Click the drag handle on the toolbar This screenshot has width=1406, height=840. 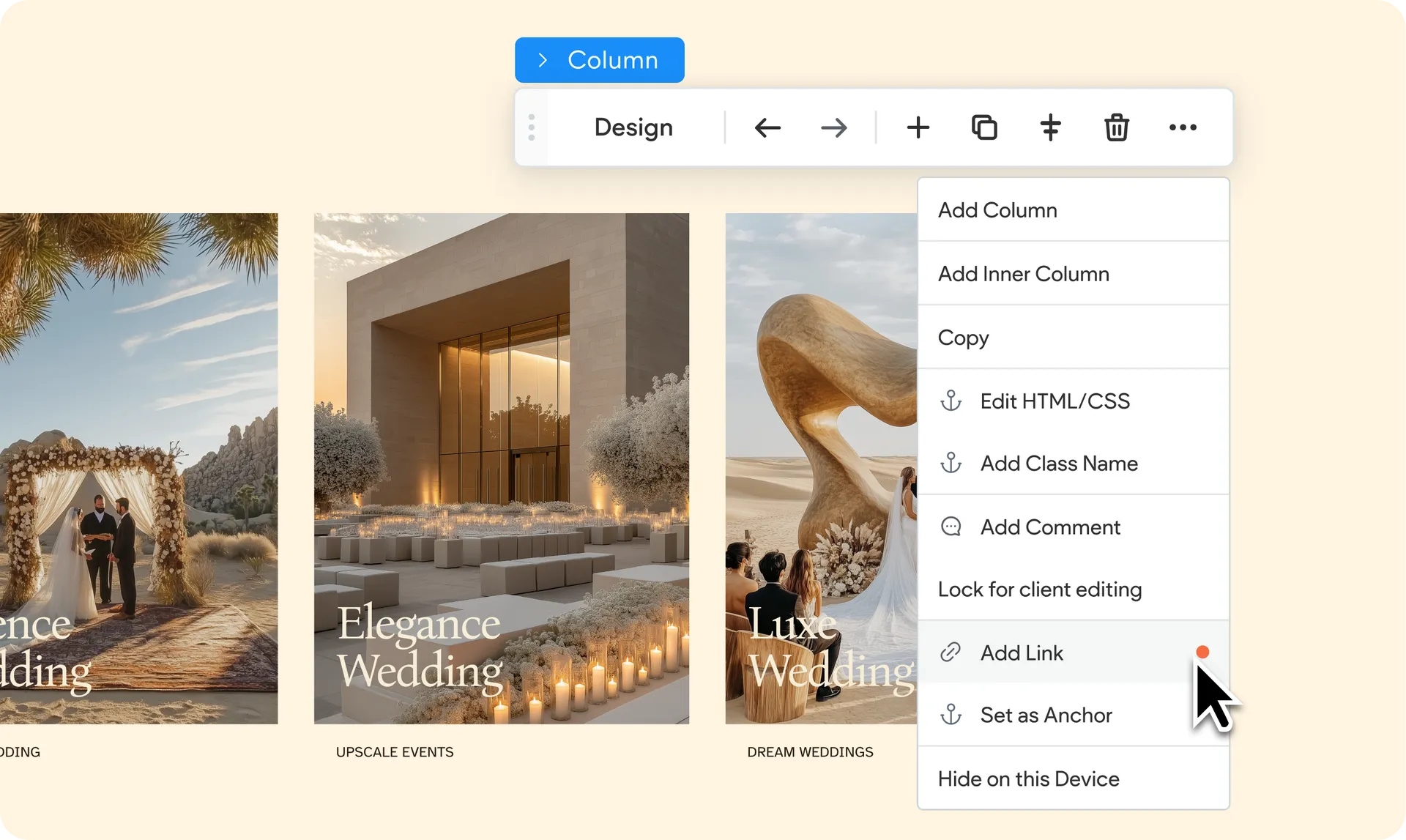[x=532, y=127]
